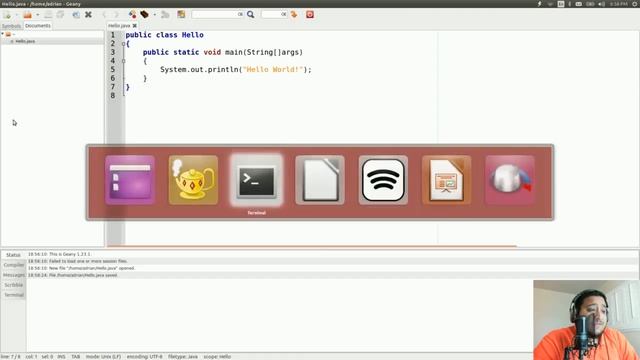Image resolution: width=640 pixels, height=360 pixels.
Task: Click the Close file X toolbar icon
Action: pos(88,15)
